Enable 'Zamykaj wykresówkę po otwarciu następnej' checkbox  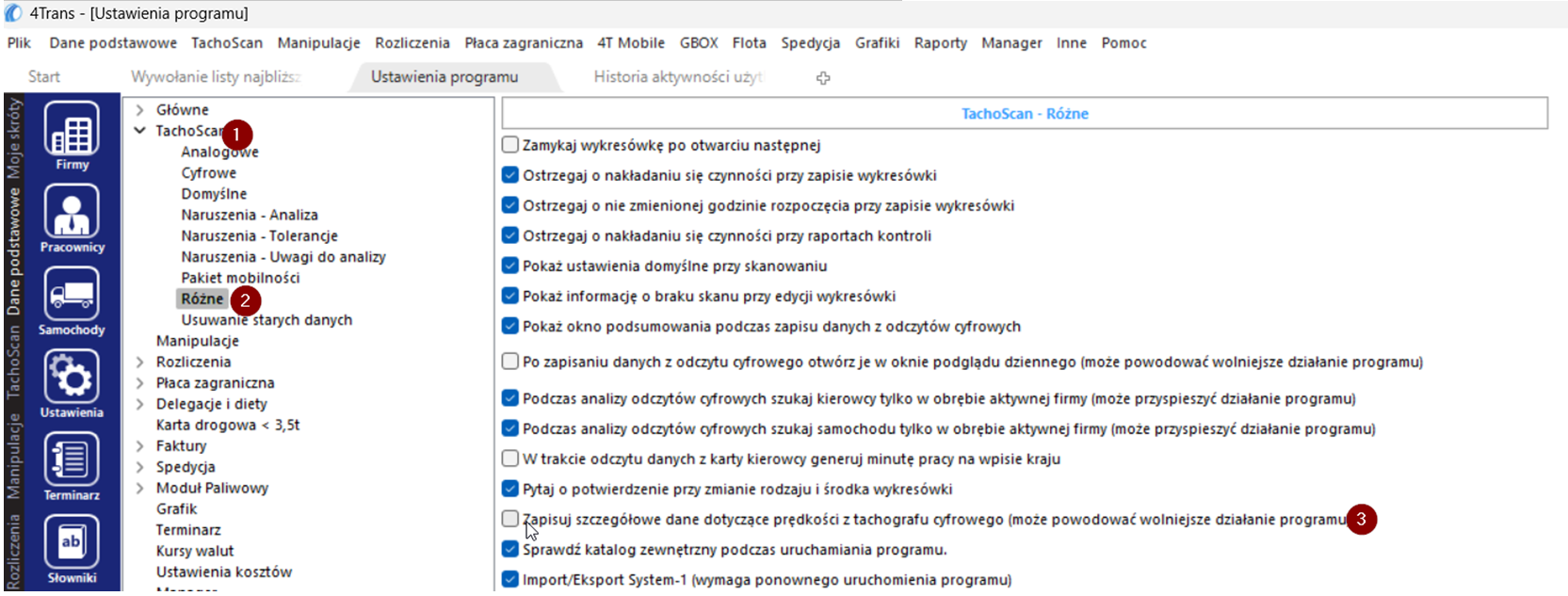point(510,145)
